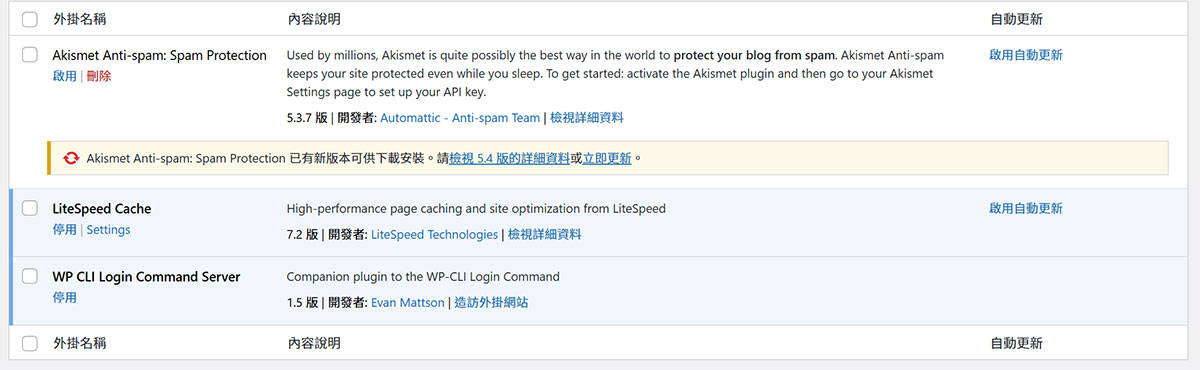1200x370 pixels.
Task: Check the select-all checkbox in the header row
Action: (x=30, y=19)
